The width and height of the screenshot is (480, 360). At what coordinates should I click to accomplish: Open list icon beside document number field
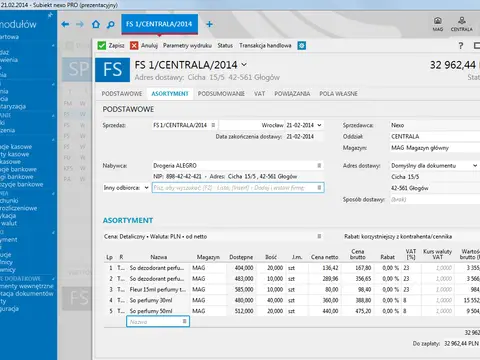213,125
